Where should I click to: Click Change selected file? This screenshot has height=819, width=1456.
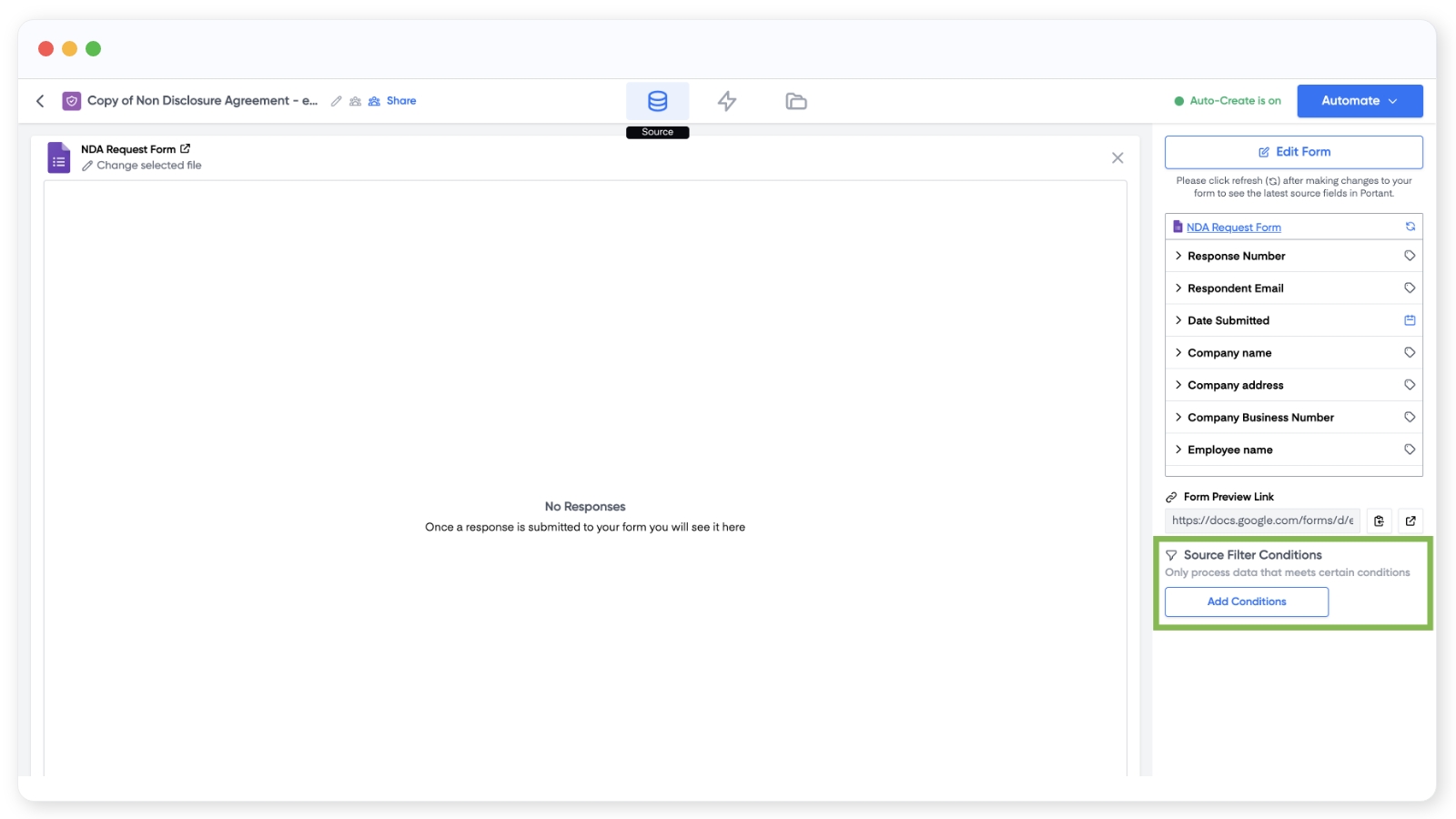coord(148,166)
